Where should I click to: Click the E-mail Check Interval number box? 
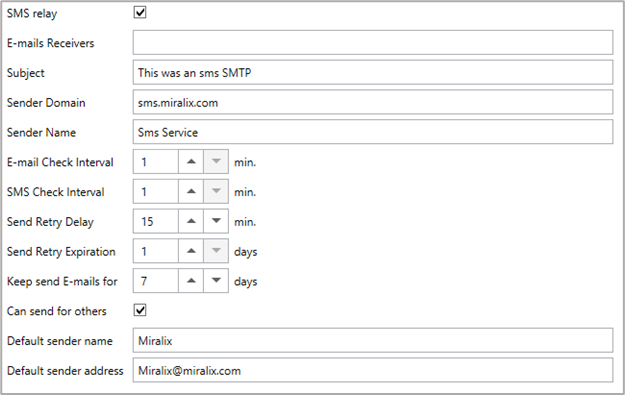tap(156, 162)
